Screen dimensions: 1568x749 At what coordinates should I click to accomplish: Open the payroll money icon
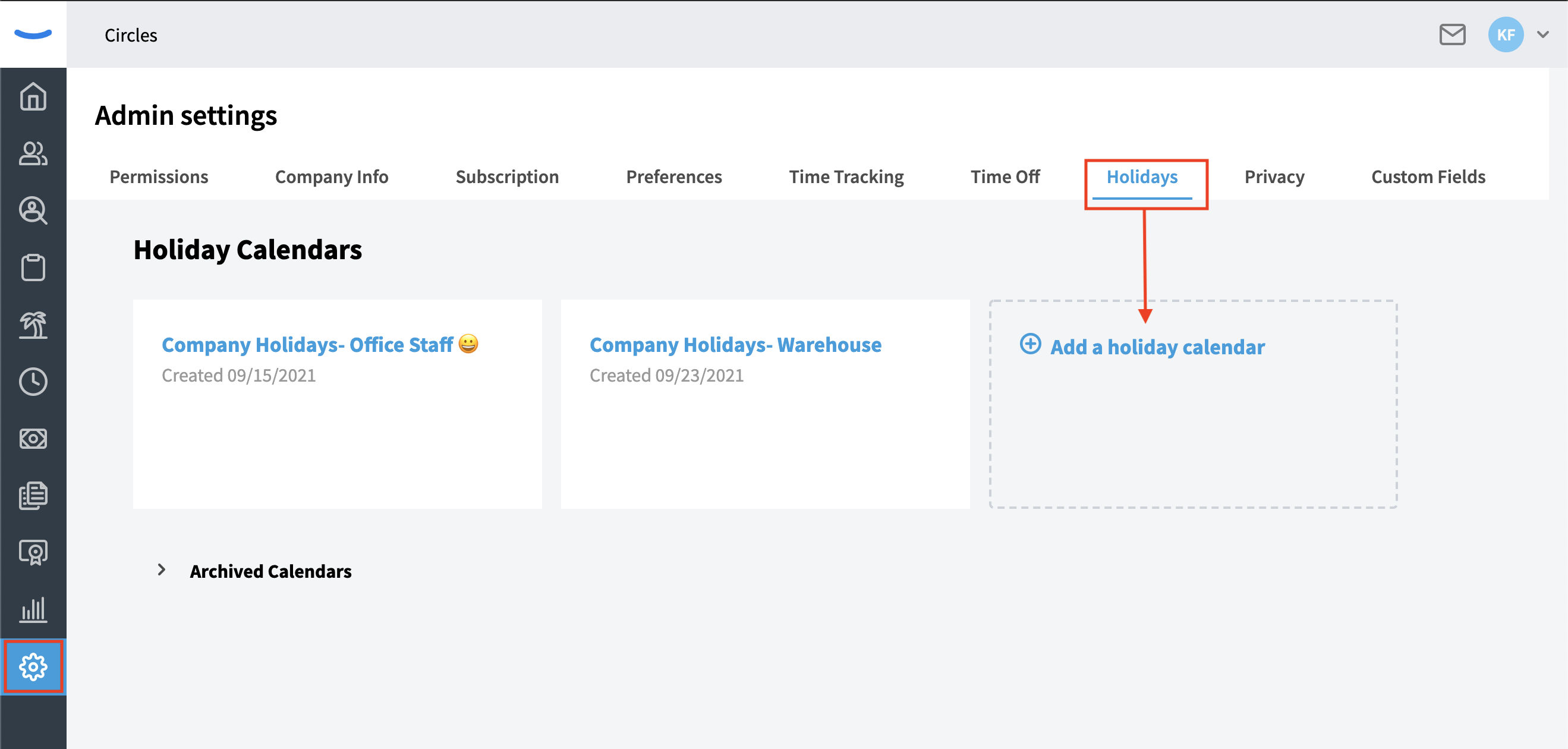point(33,439)
